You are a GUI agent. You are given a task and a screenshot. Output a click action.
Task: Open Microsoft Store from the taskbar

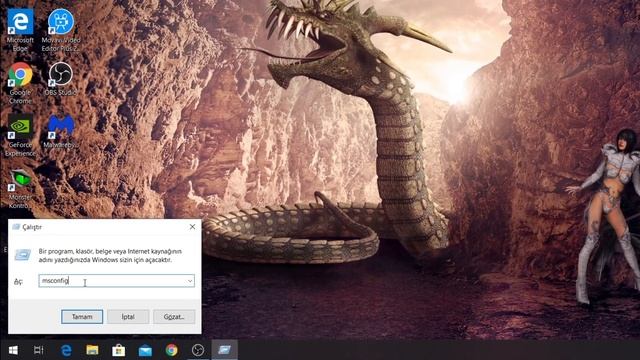pyautogui.click(x=119, y=350)
